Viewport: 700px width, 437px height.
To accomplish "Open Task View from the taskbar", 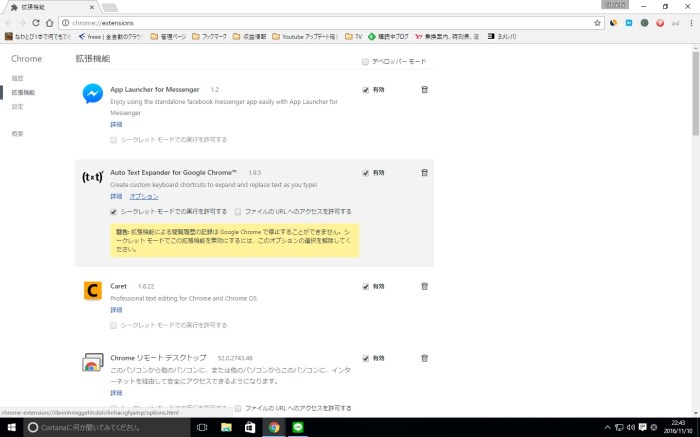I will (202, 428).
